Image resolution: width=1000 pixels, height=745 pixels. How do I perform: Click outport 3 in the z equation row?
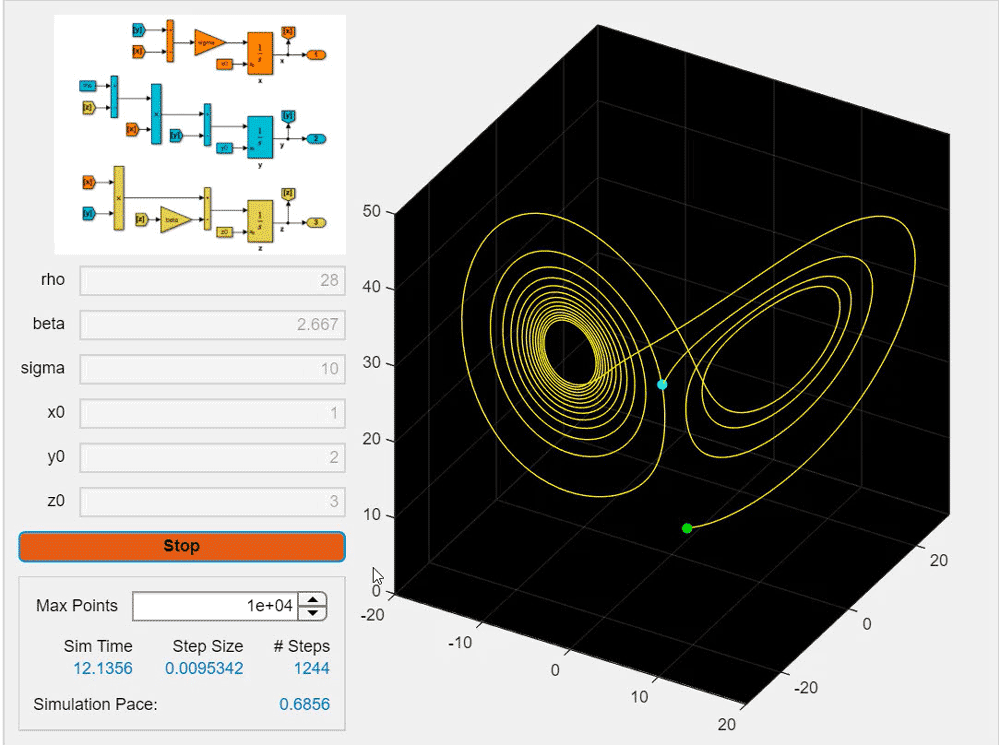coord(315,222)
